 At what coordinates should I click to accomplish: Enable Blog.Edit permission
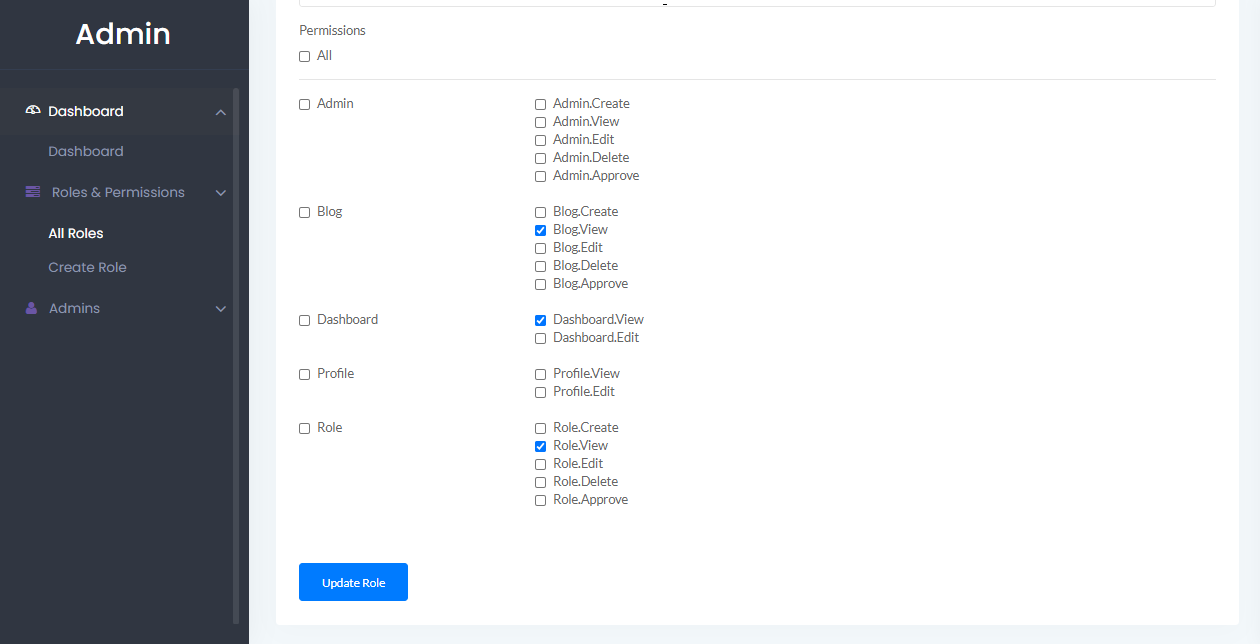(x=541, y=249)
